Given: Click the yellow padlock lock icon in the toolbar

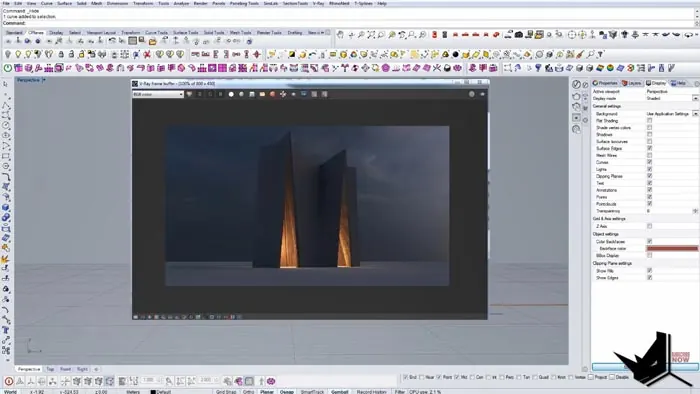Looking at the screenshot, I should tap(81, 54).
